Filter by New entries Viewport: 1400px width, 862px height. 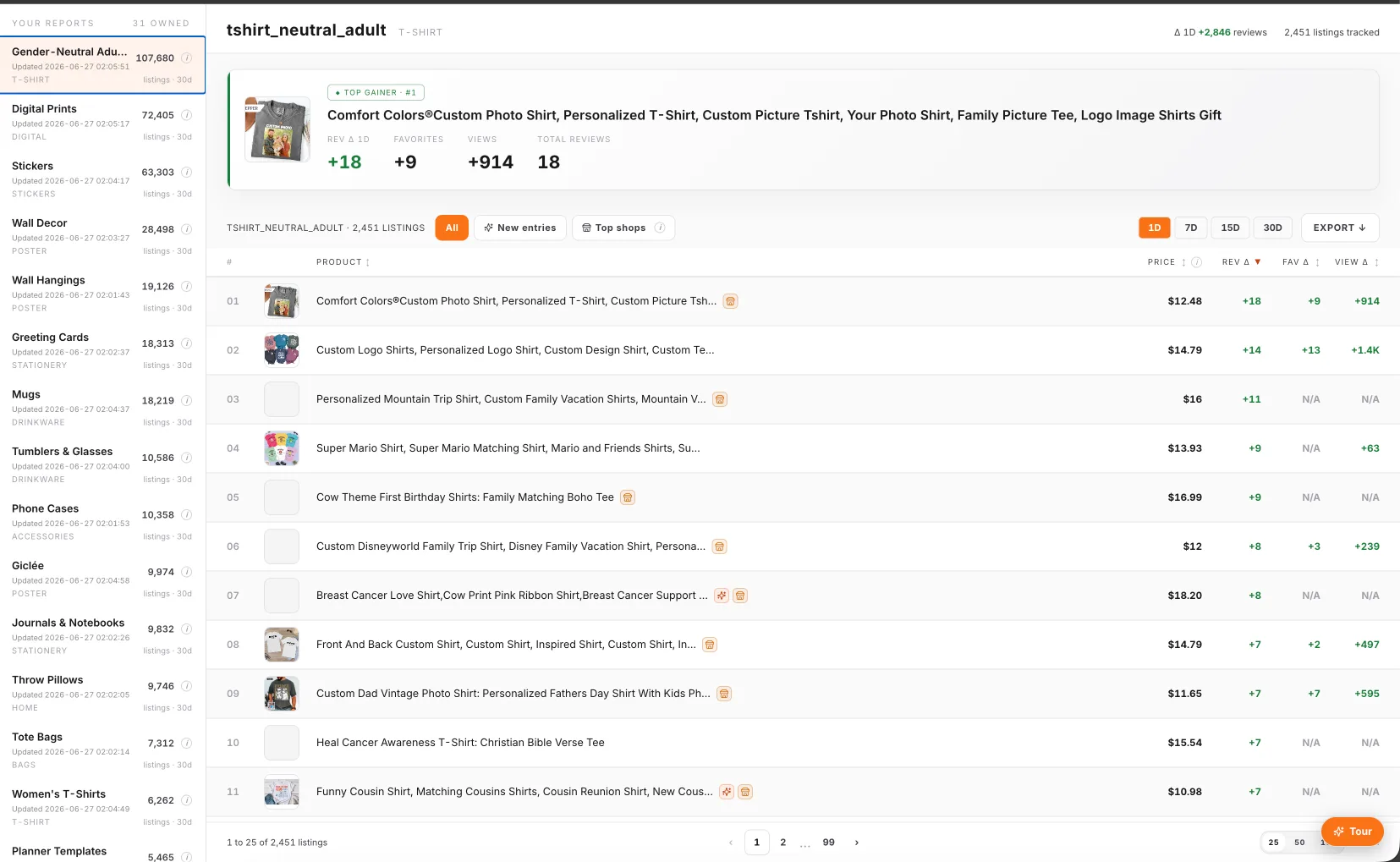pos(520,228)
